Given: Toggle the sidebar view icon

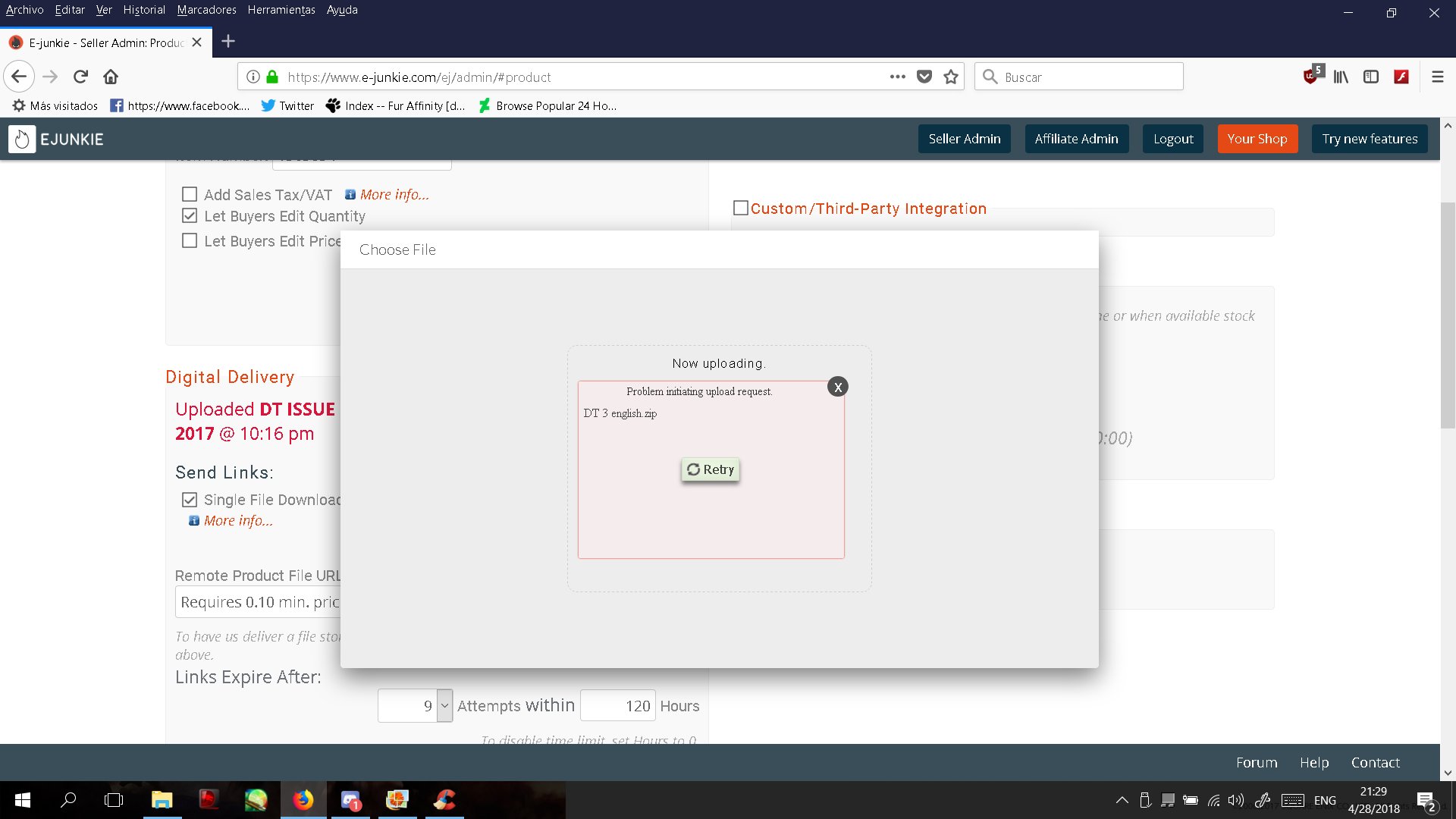Looking at the screenshot, I should [1370, 77].
